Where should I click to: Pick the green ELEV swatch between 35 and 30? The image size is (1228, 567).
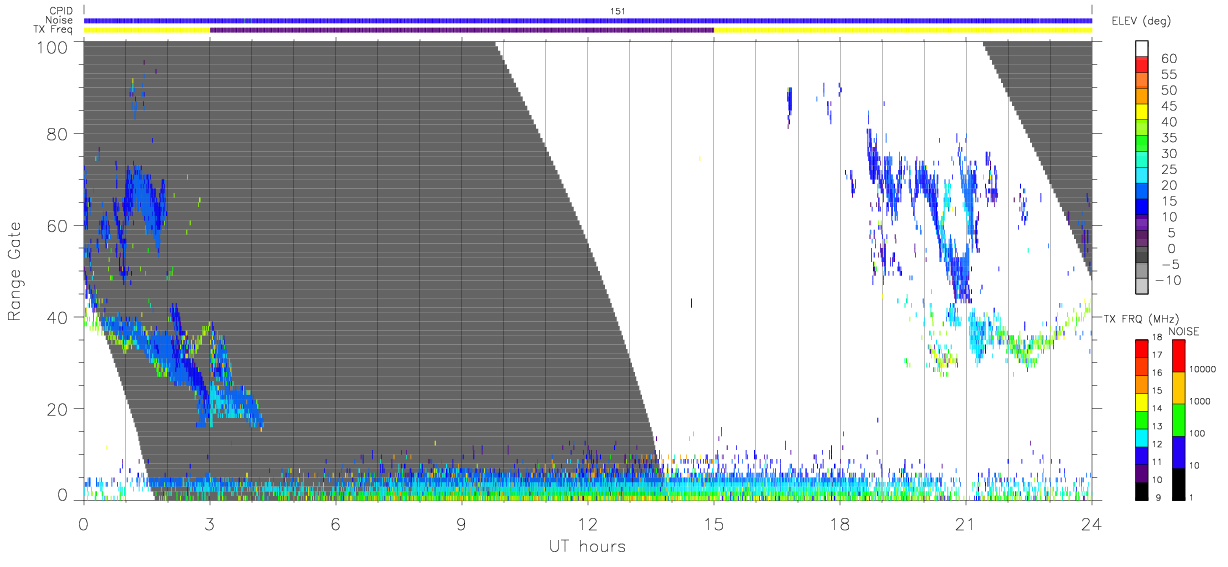(x=1142, y=145)
